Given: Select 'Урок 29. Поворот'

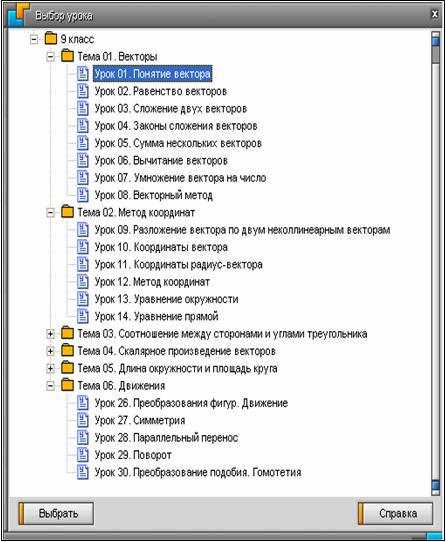Looking at the screenshot, I should click(x=133, y=455).
